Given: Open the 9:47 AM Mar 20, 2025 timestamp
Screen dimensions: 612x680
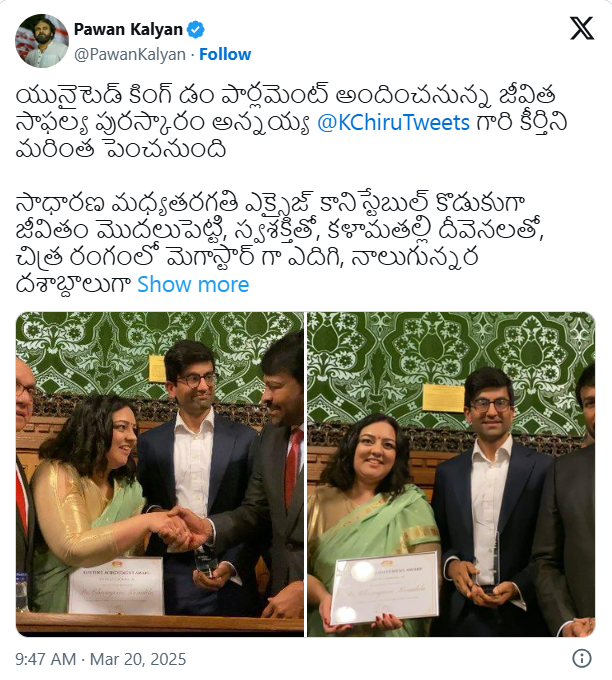Looking at the screenshot, I should [x=101, y=659].
